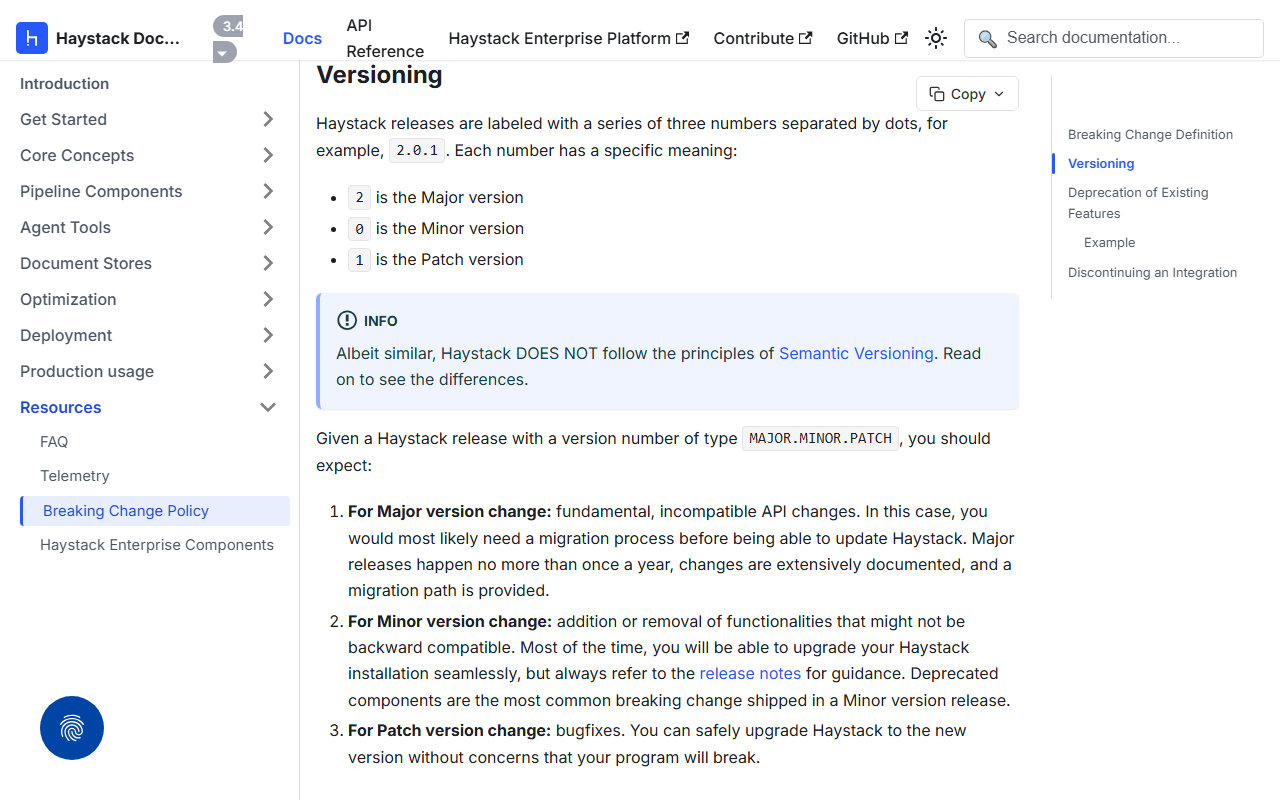This screenshot has width=1280, height=800.
Task: Select Breaking Change Policy in sidebar
Action: tap(155, 511)
